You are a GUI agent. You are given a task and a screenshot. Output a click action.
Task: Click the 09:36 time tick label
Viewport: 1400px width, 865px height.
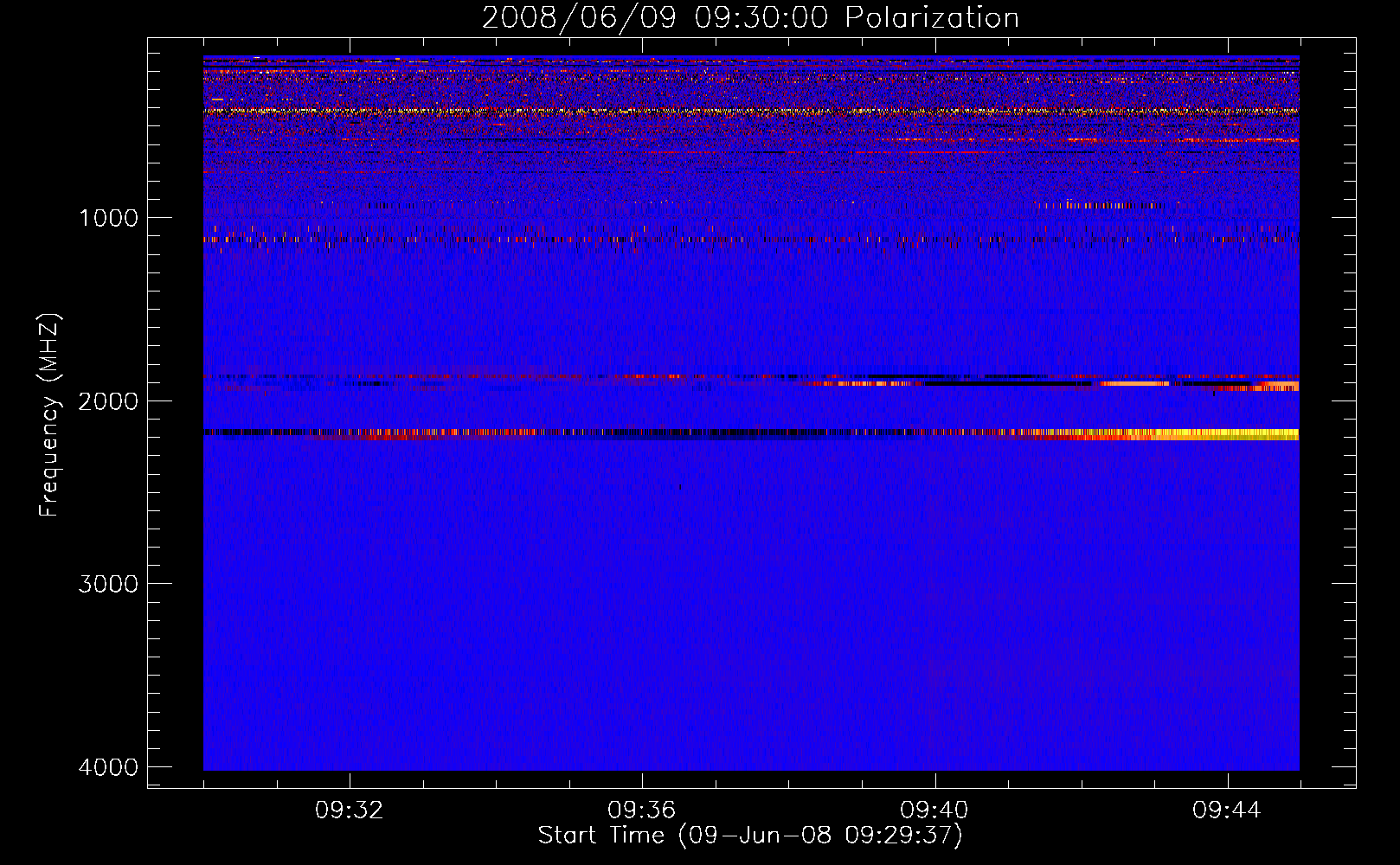click(642, 811)
